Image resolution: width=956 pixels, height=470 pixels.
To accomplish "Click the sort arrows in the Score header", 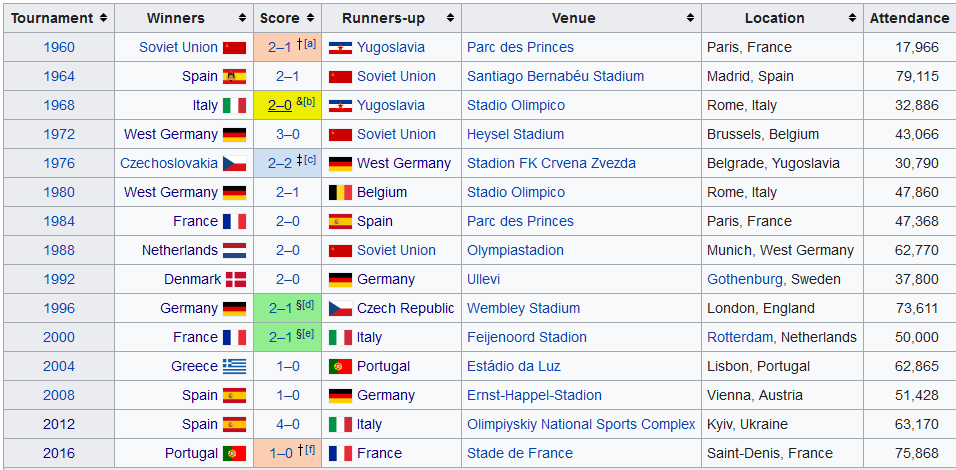I will (311, 18).
